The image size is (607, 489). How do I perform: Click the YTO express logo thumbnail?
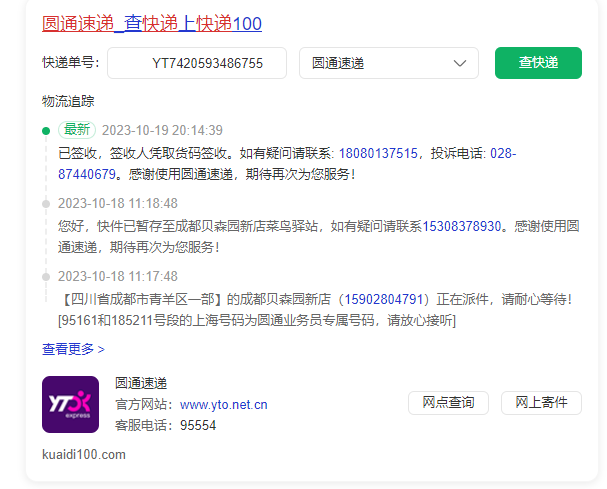coord(70,404)
